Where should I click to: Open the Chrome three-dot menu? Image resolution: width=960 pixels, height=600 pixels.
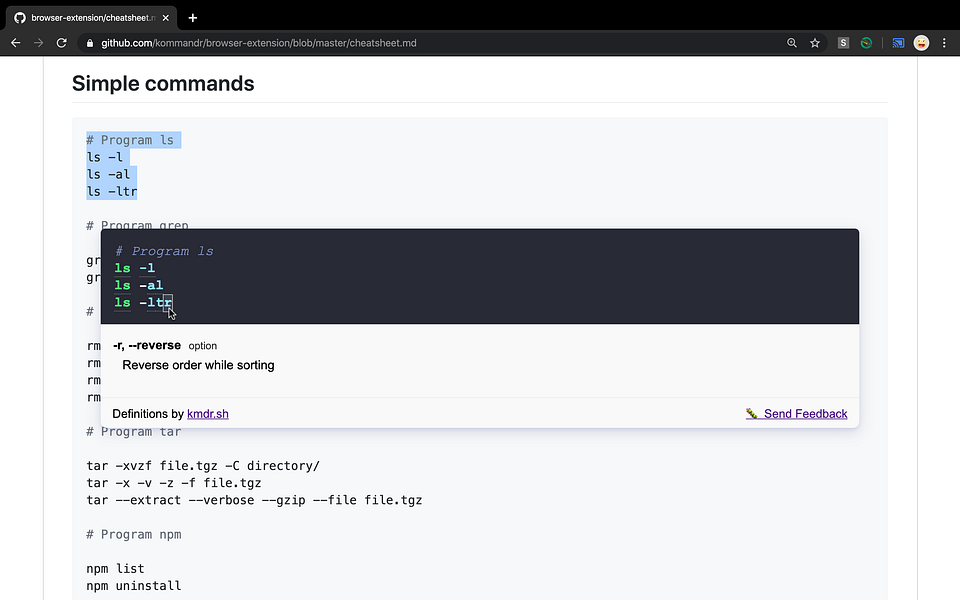[944, 43]
